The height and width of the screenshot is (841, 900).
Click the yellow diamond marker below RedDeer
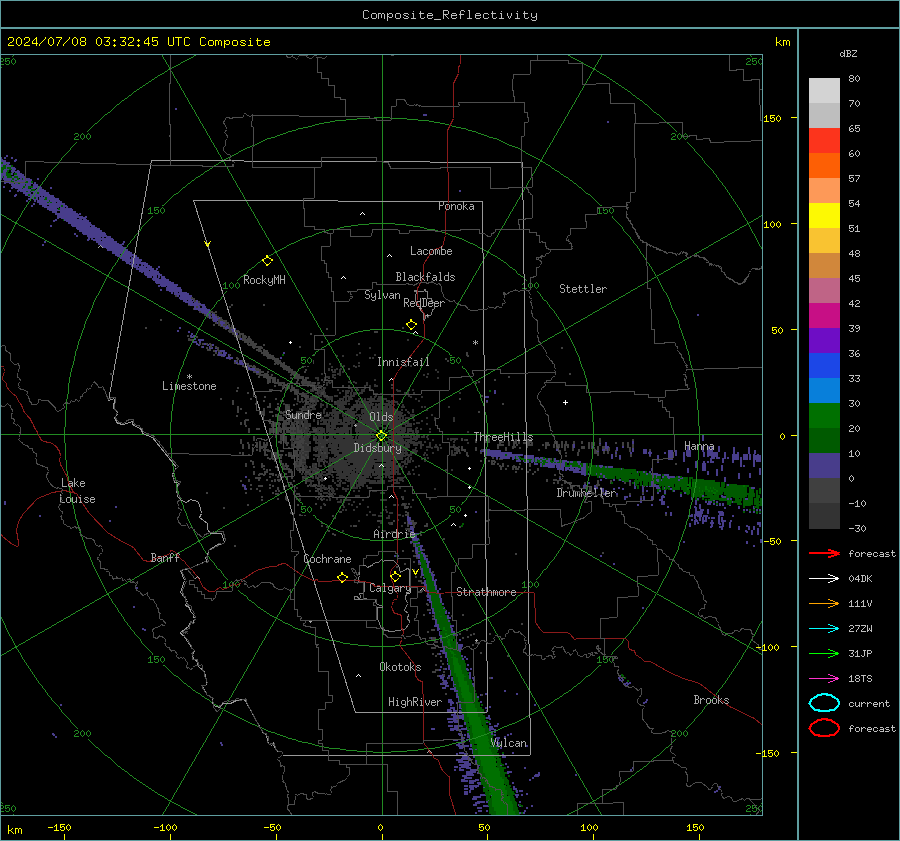click(x=411, y=325)
